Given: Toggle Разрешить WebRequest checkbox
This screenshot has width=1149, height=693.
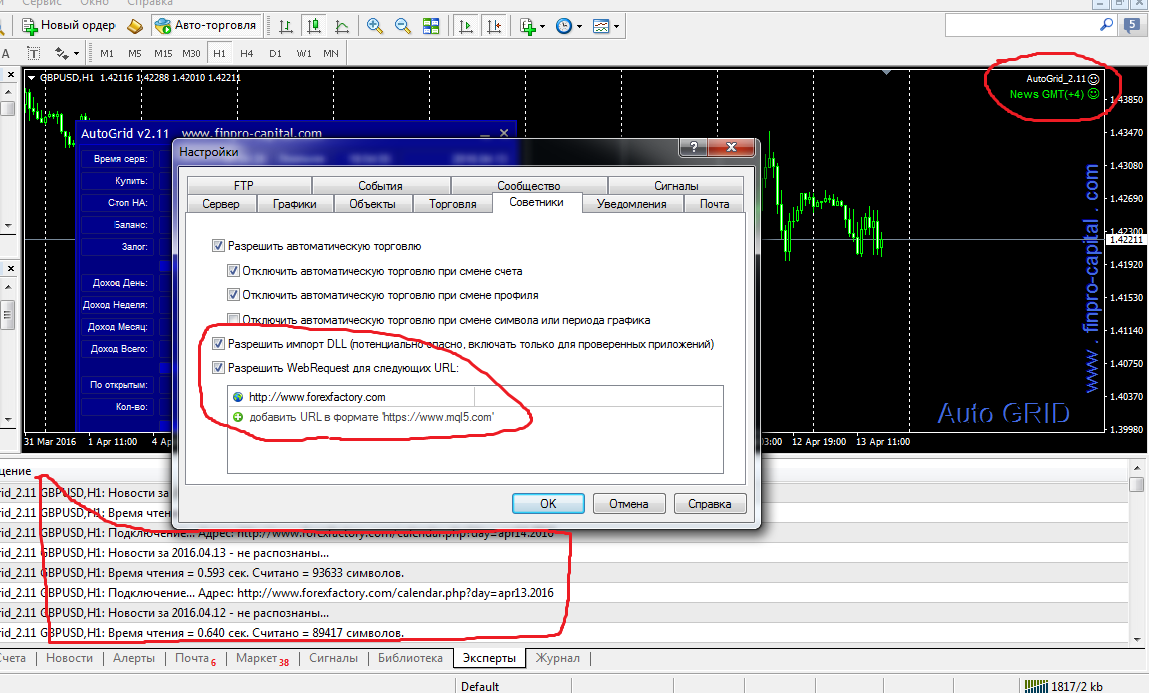Looking at the screenshot, I should [218, 368].
